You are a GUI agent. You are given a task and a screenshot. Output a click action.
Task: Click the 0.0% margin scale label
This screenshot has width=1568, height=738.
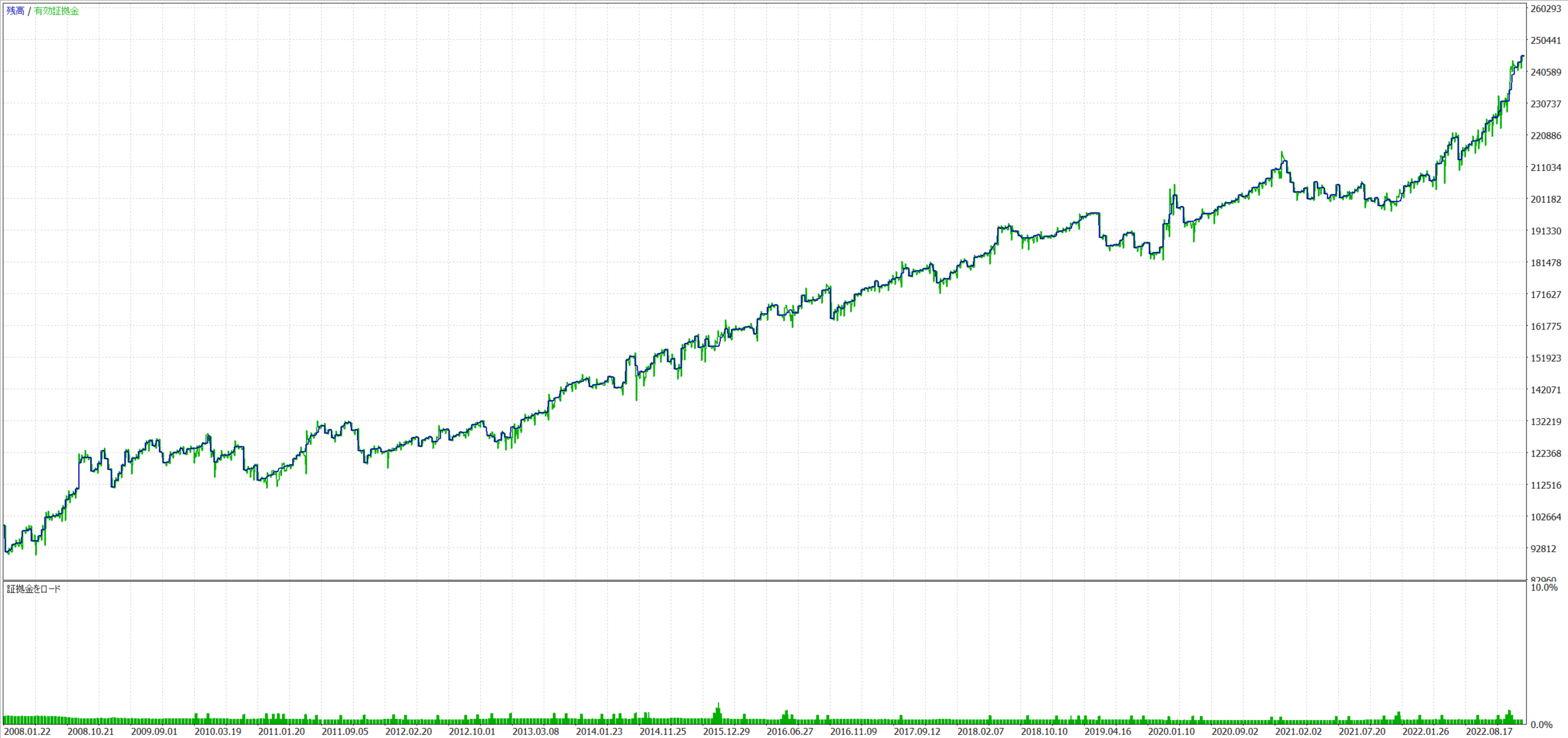[1542, 725]
